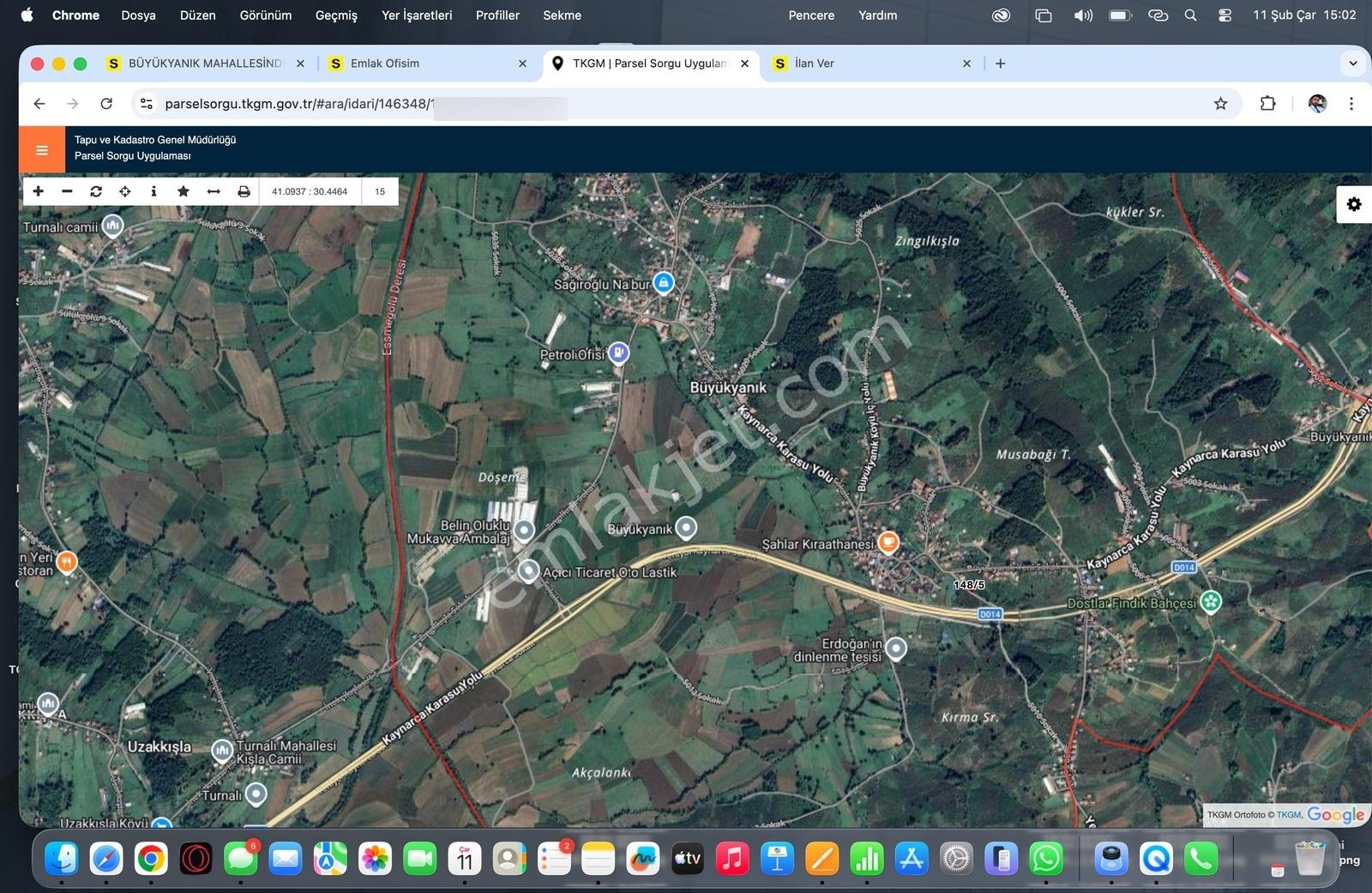Launch WhatsApp from the Dock
The width and height of the screenshot is (1372, 893).
click(x=1046, y=858)
